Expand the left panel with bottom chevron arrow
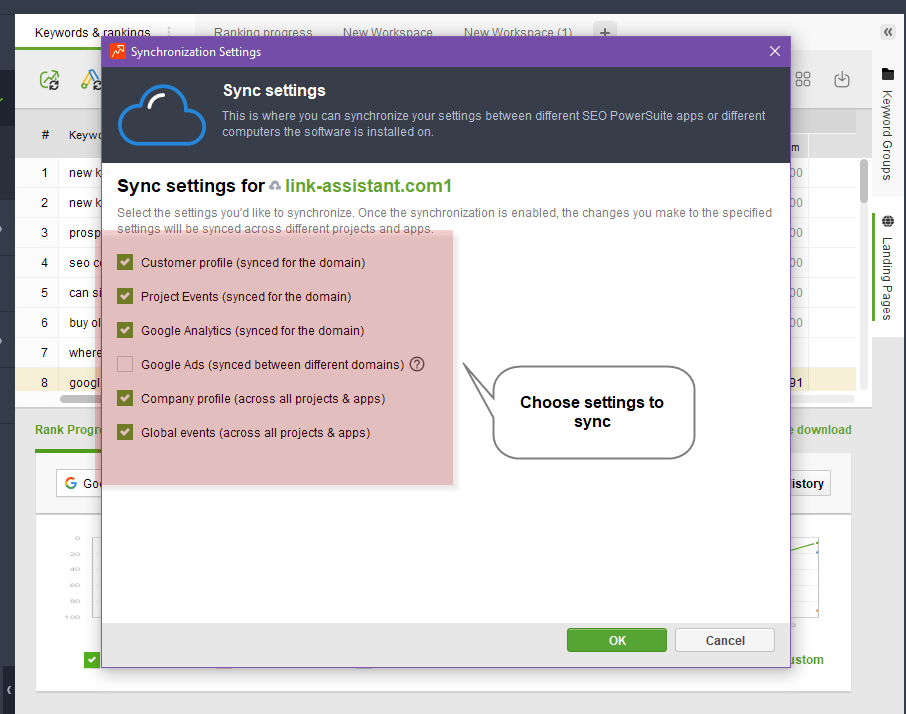Screen dimensions: 906x714 [x=8, y=690]
